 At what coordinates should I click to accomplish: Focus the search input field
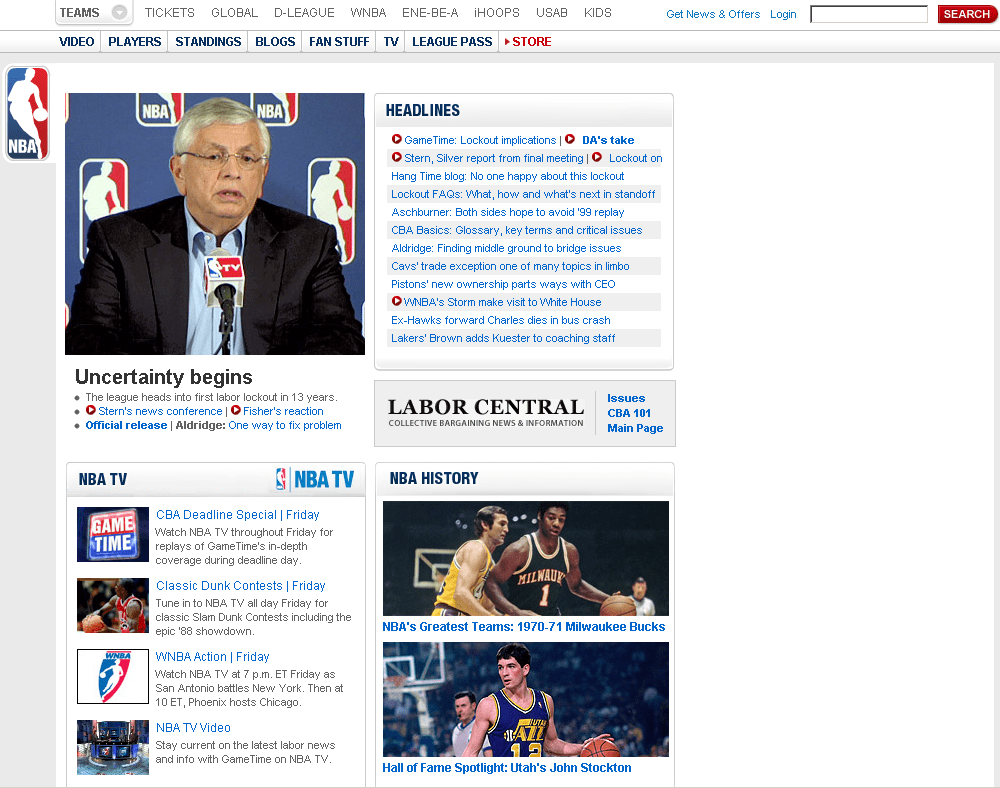click(869, 14)
